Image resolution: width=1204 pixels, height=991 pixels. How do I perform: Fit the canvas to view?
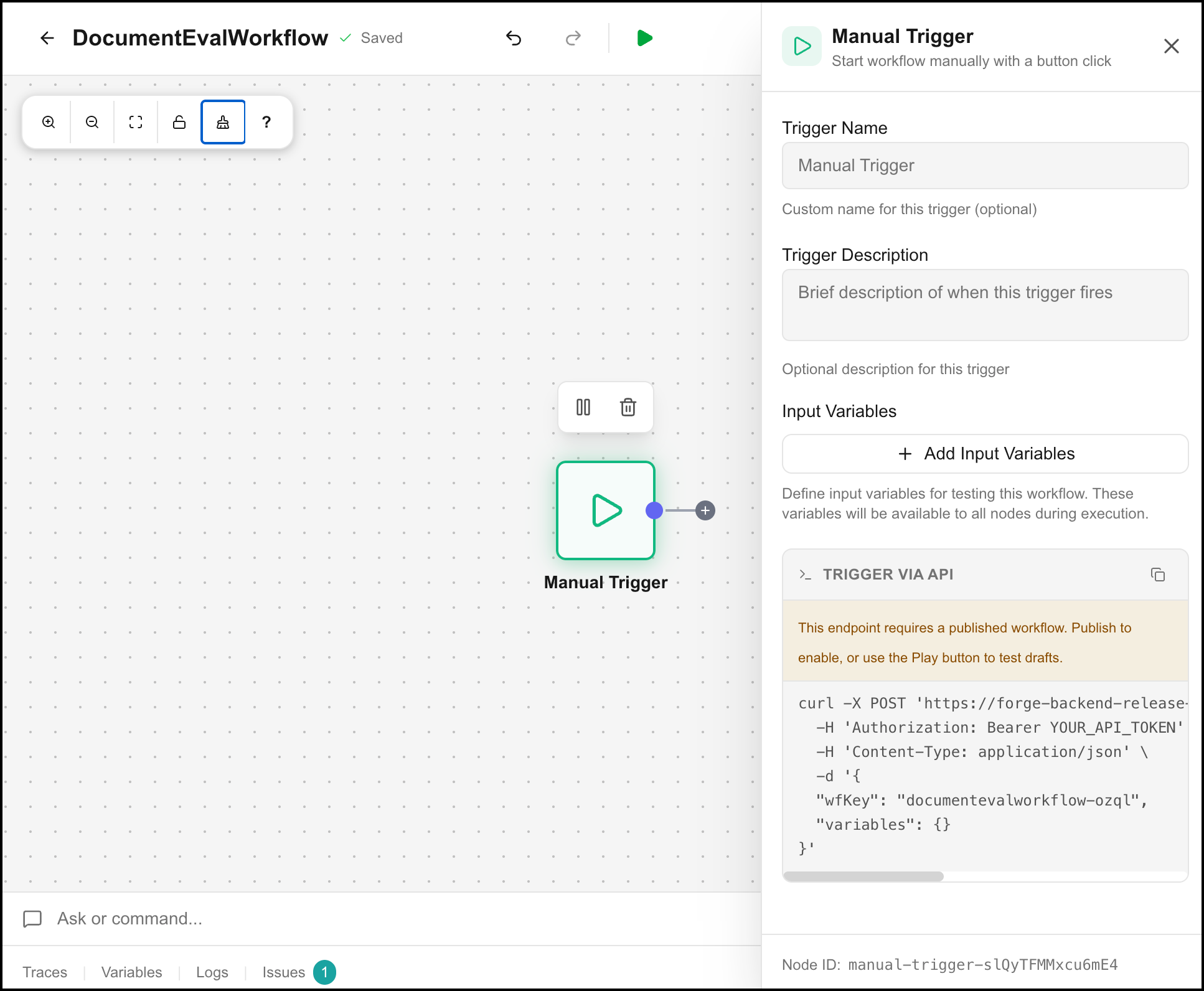[136, 122]
